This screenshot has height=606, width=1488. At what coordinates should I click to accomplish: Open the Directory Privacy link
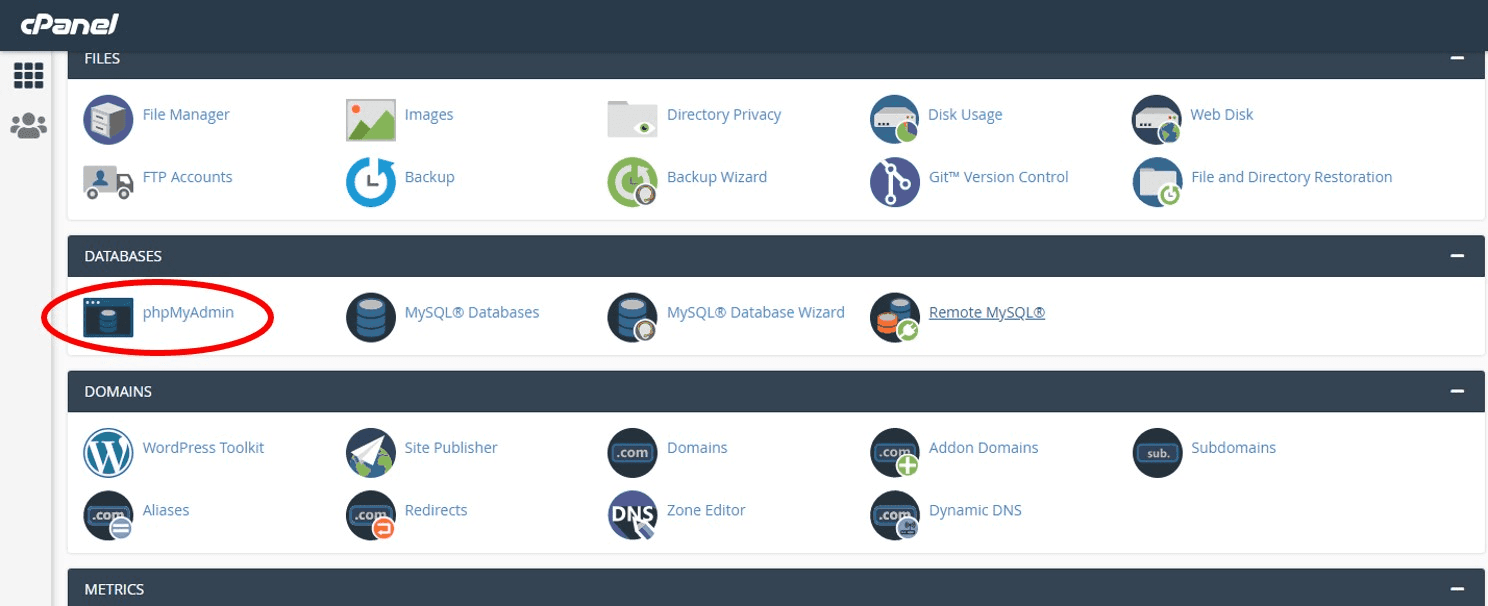tap(723, 115)
